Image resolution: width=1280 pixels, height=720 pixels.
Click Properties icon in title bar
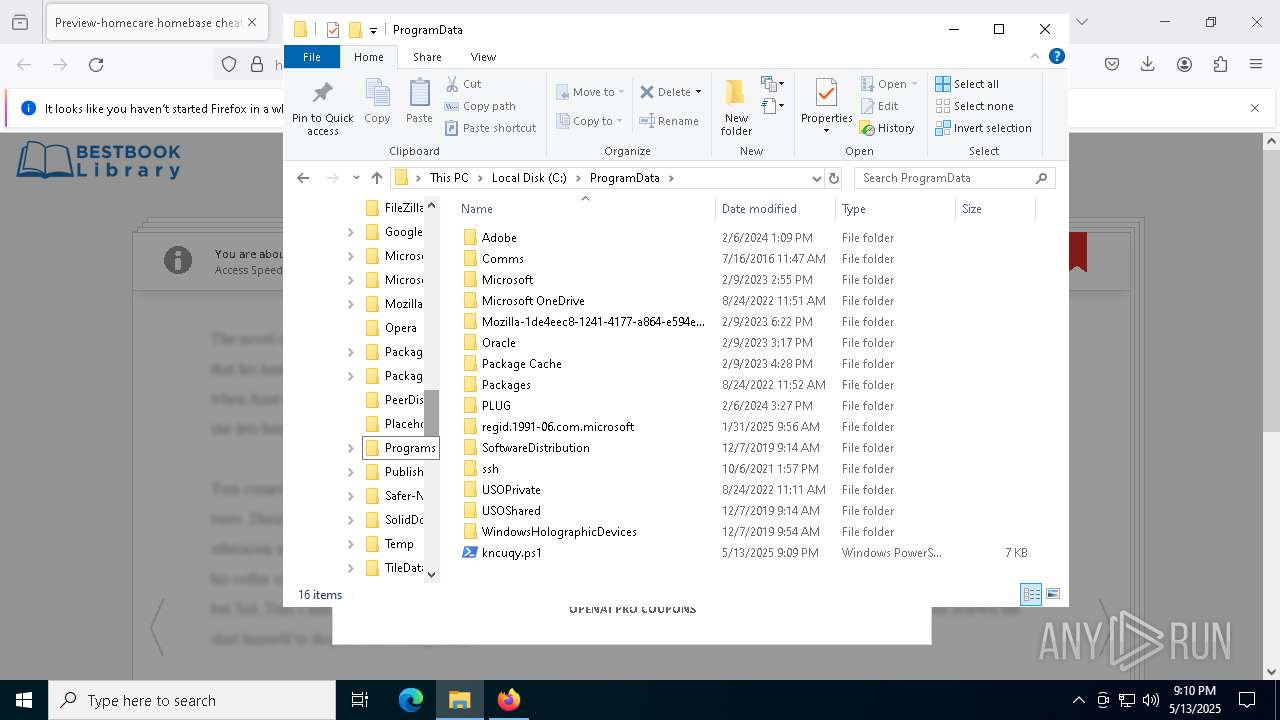333,30
